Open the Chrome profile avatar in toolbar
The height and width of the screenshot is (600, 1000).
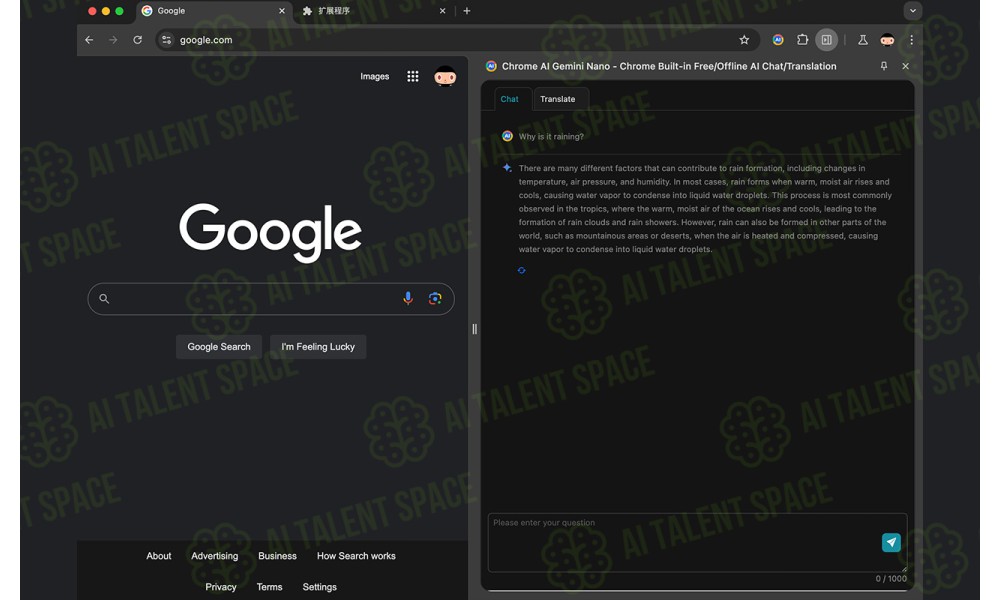(887, 40)
